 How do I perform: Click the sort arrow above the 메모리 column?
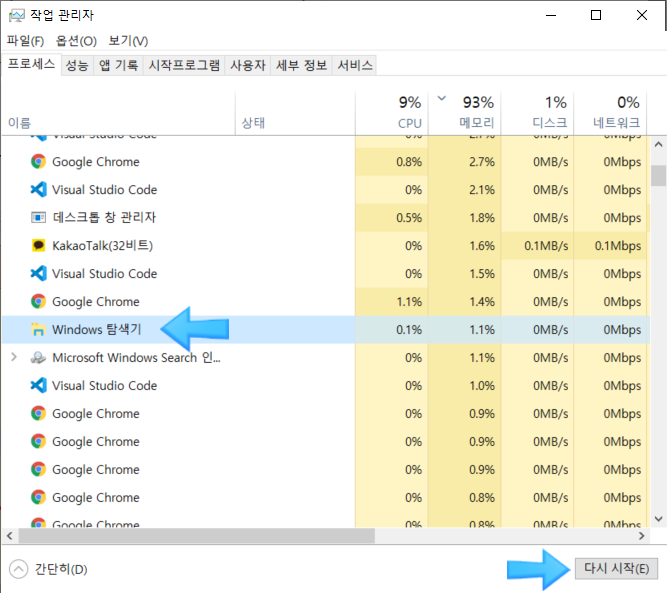442,98
